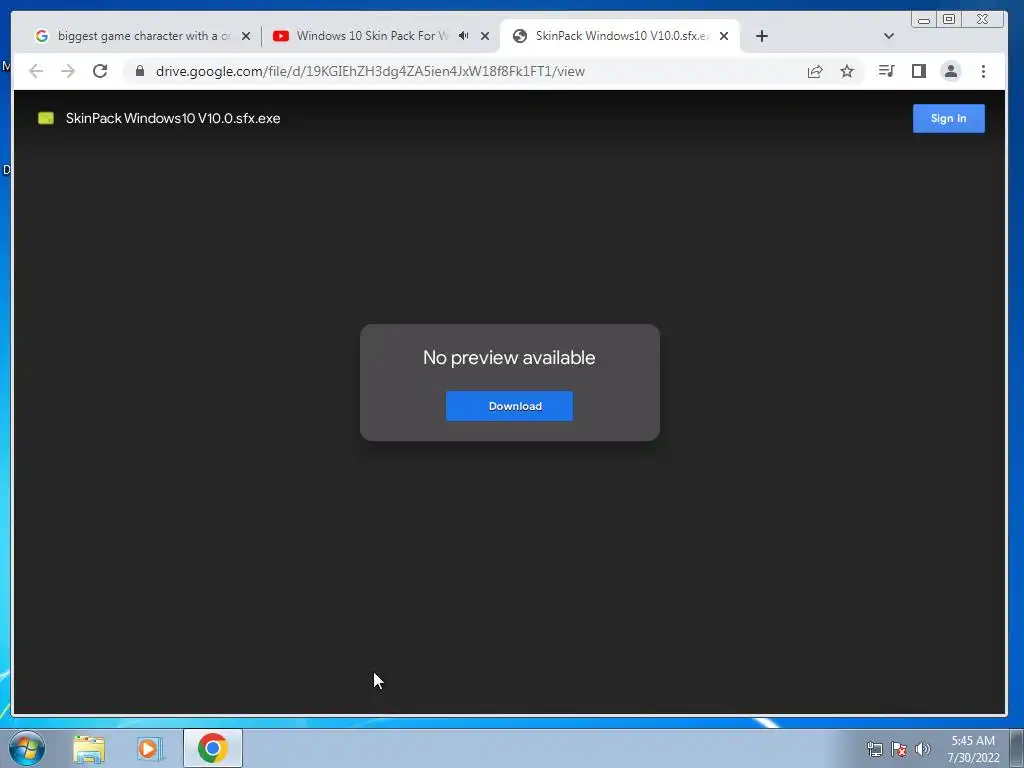Close the SkinPack Drive tab

coord(724,36)
